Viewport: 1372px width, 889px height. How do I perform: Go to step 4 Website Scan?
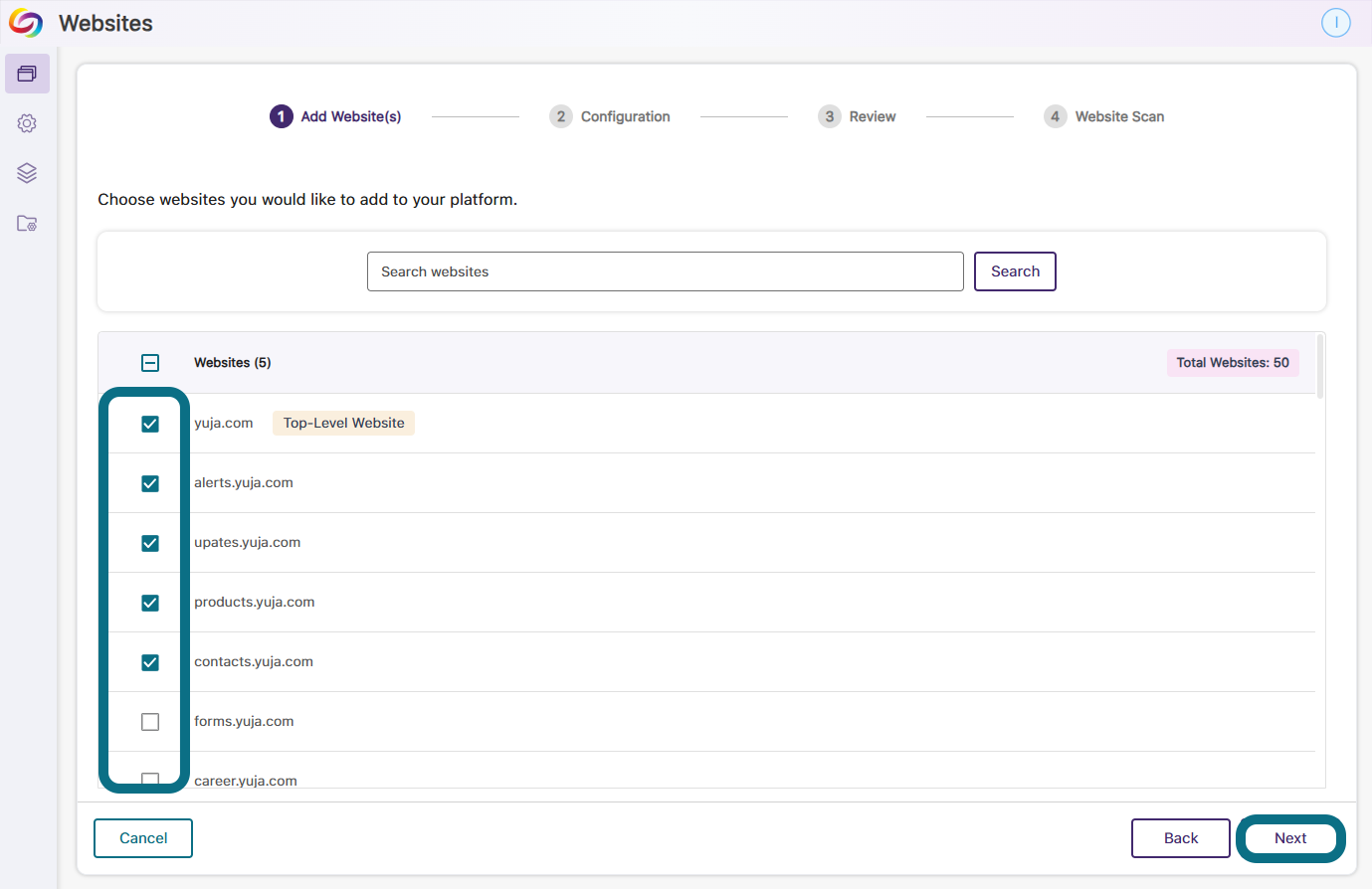tap(1104, 116)
